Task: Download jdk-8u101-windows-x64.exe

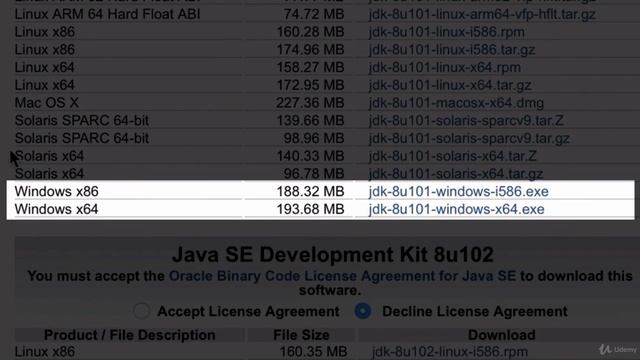Action: (x=456, y=209)
